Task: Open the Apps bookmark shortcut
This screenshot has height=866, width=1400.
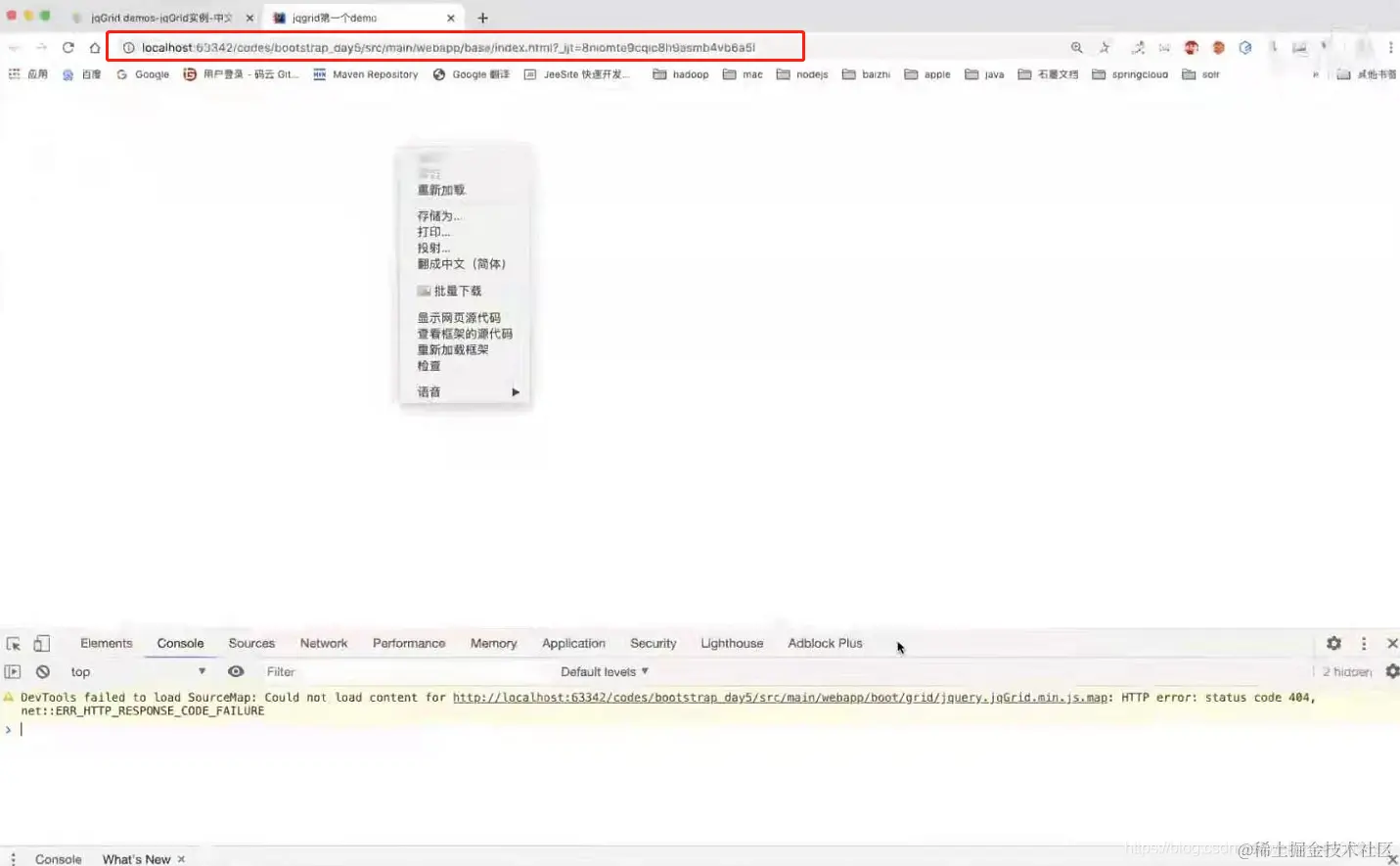Action: click(x=28, y=74)
